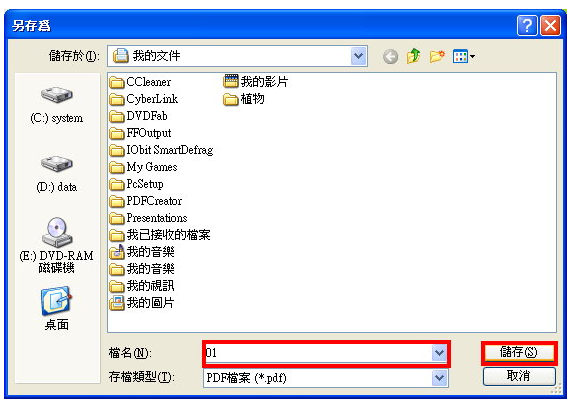Expand the 儲存於 location dropdown
This screenshot has height=405, width=581.
tap(358, 56)
